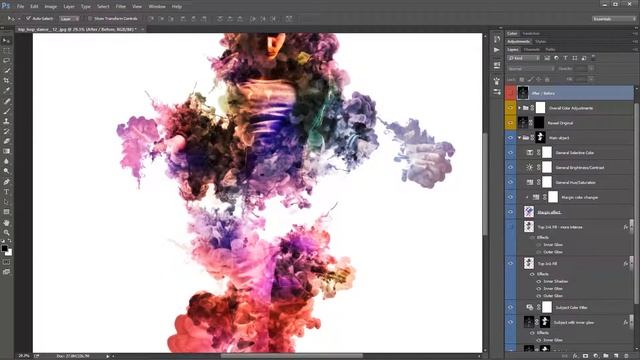Viewport: 640px width, 360px height.
Task: Select the History Brush tool
Action: click(6, 131)
